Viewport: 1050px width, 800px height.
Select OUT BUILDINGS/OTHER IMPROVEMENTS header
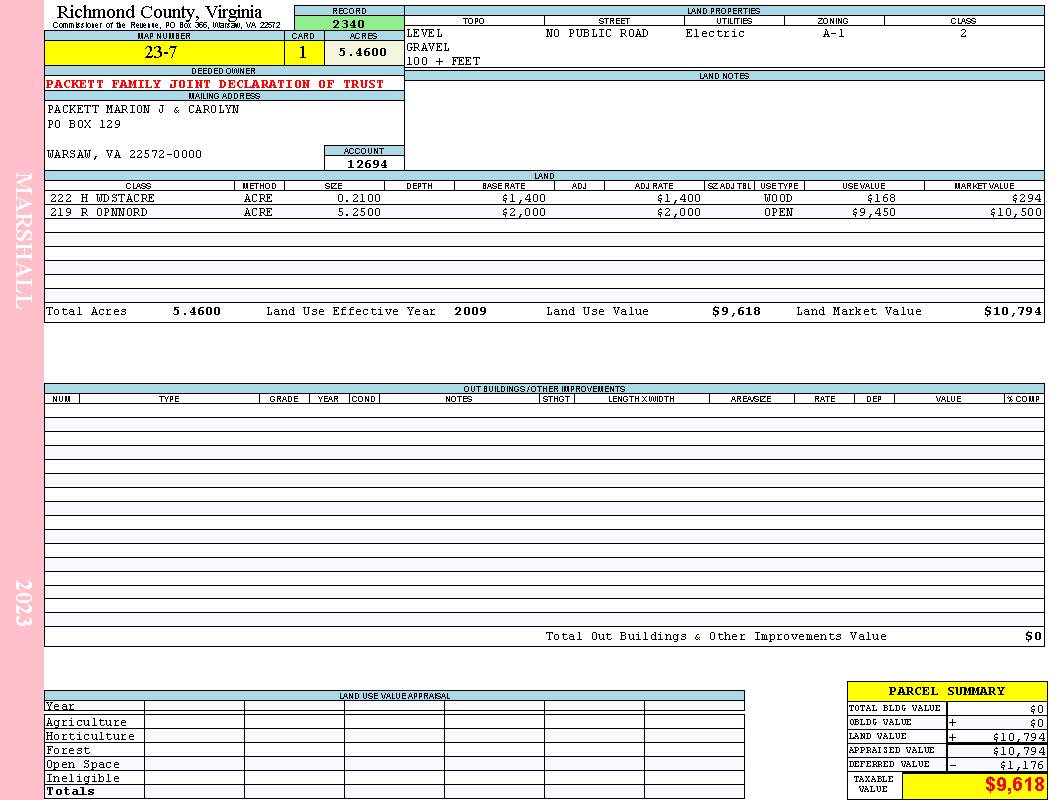(x=544, y=388)
